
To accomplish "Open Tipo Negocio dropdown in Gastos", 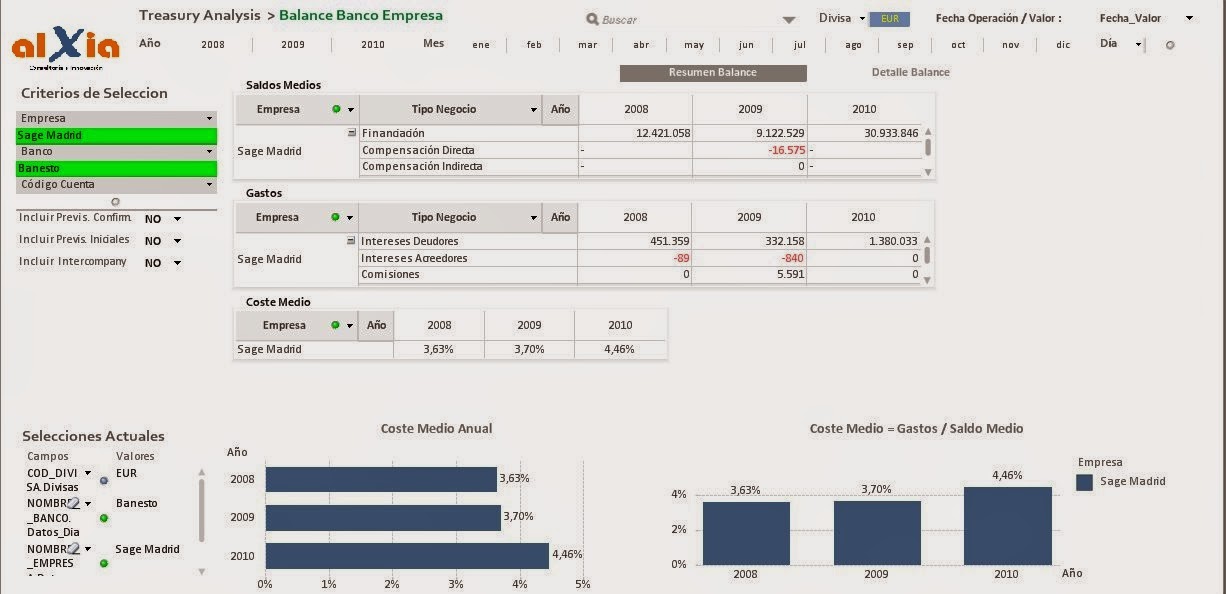I will point(533,217).
